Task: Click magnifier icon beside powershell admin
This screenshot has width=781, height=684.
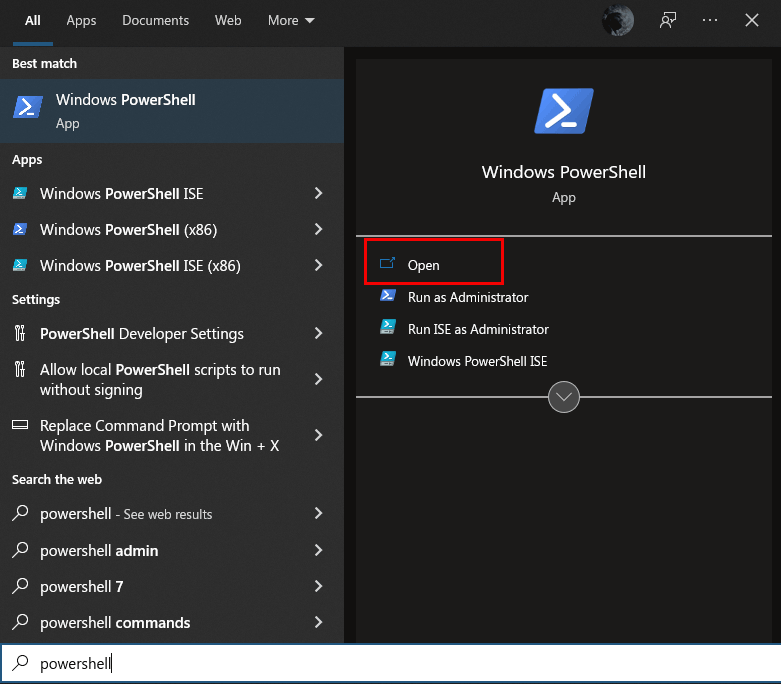Action: [20, 549]
